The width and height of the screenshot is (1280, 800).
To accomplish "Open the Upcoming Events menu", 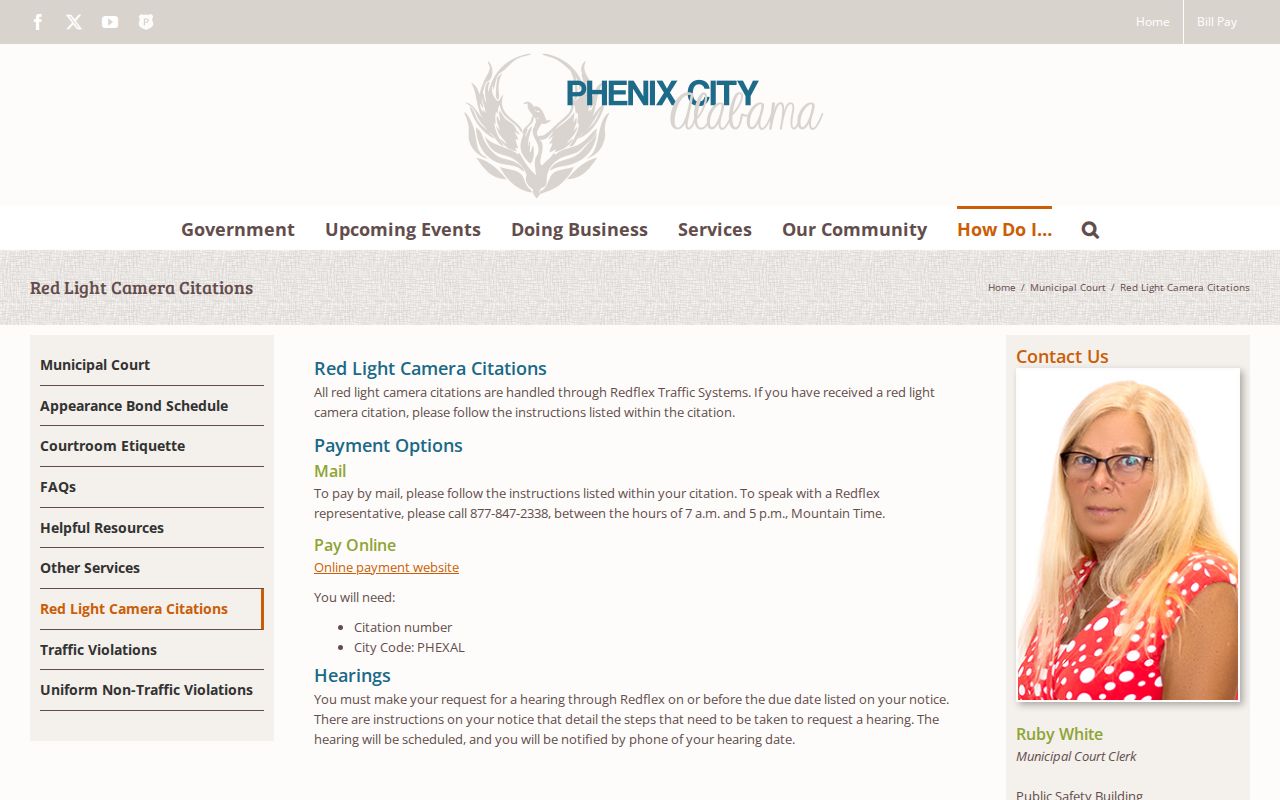I will 403,229.
